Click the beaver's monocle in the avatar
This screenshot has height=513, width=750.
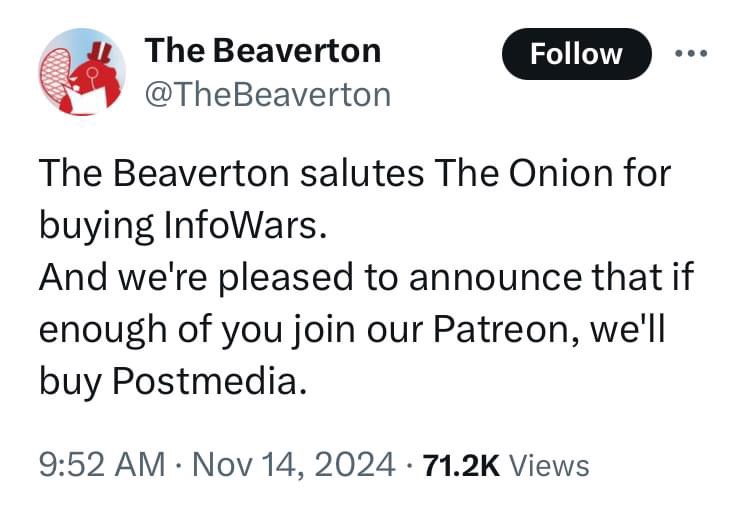click(x=92, y=73)
